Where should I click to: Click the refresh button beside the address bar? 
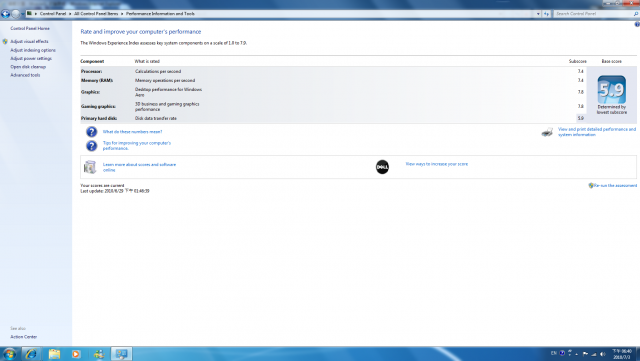[546, 13]
